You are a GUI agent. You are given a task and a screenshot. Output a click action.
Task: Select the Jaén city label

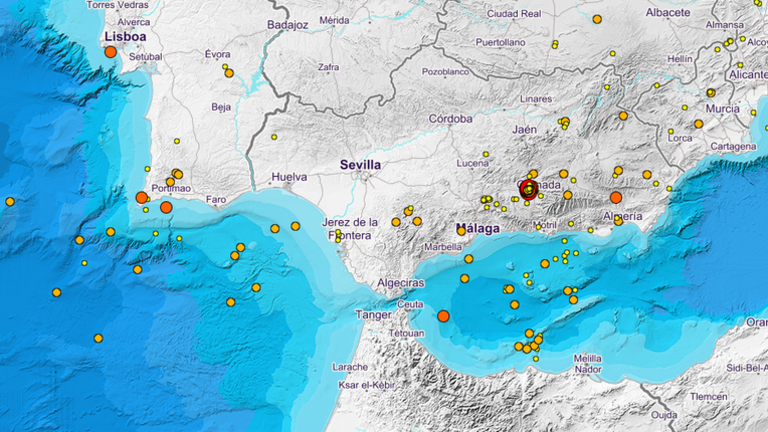[525, 130]
